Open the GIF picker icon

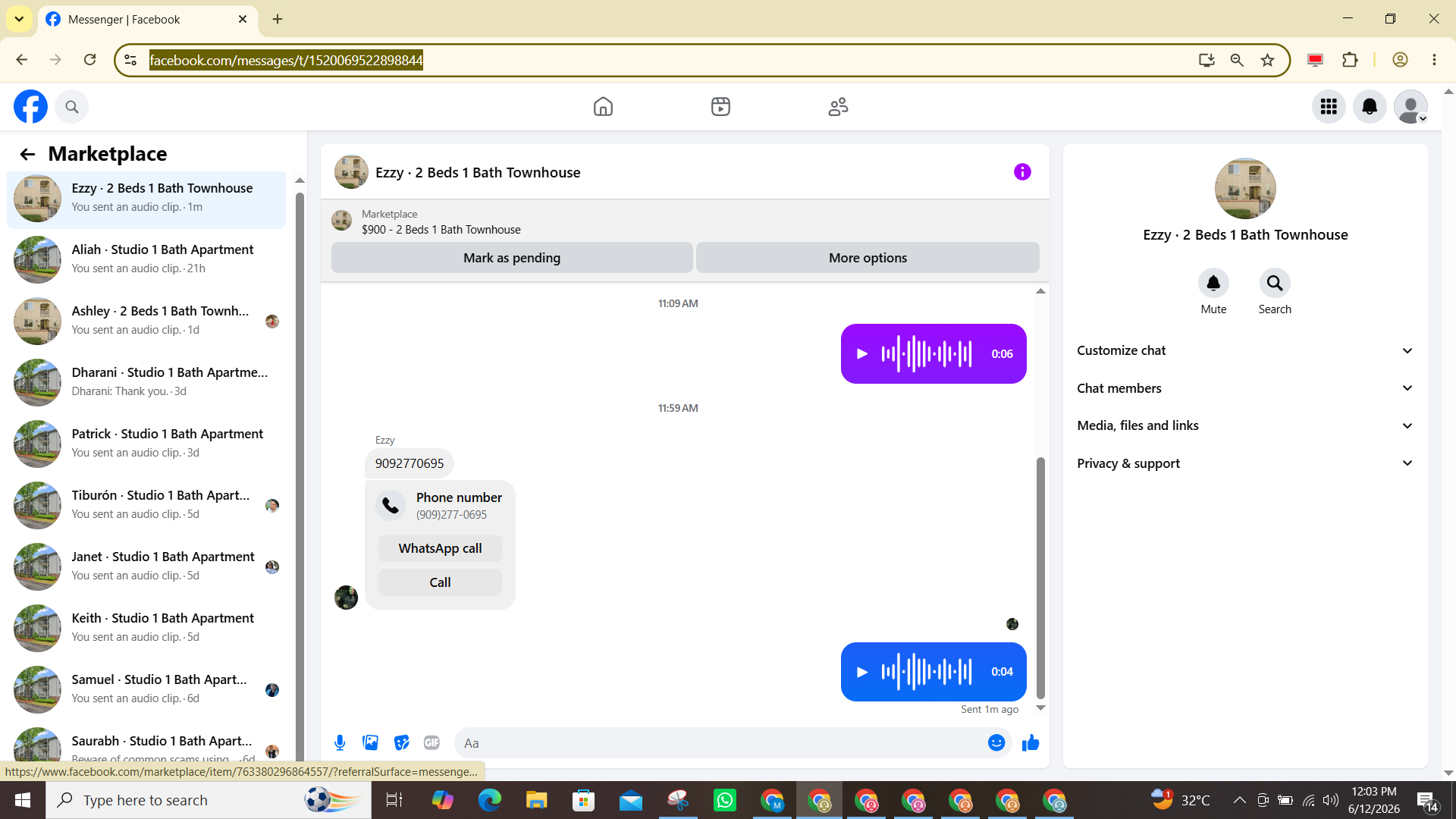click(x=431, y=743)
